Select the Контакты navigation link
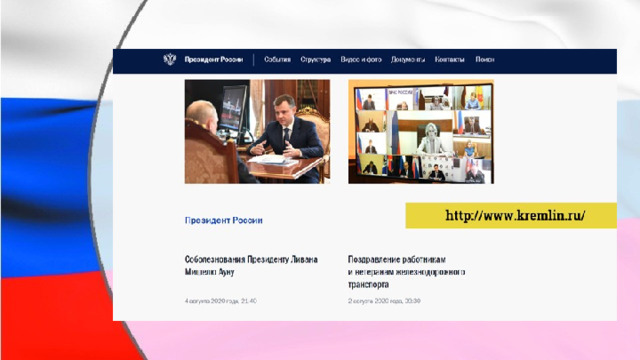 pyautogui.click(x=449, y=60)
